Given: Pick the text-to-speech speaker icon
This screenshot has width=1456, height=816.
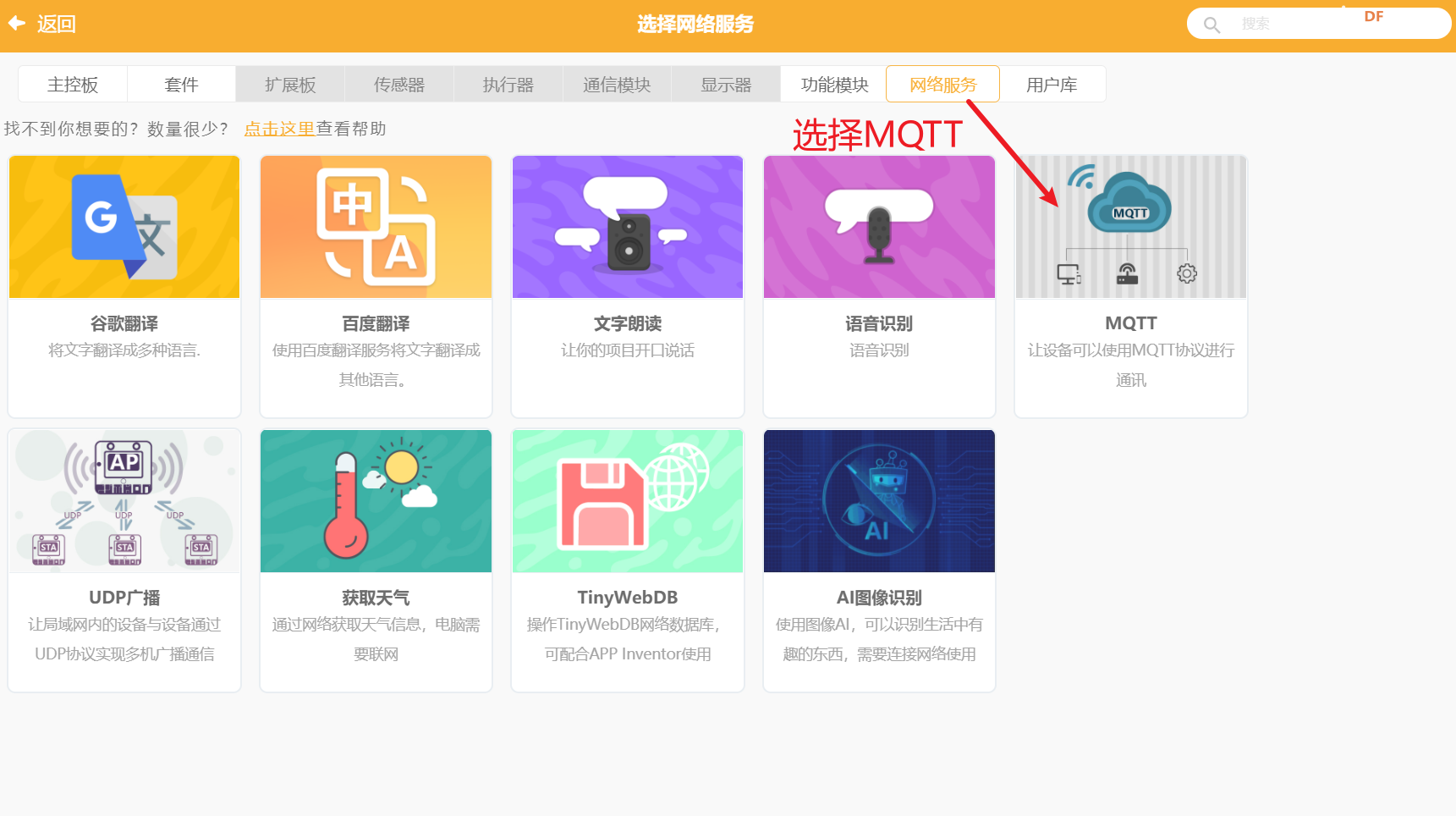Looking at the screenshot, I should (627, 227).
